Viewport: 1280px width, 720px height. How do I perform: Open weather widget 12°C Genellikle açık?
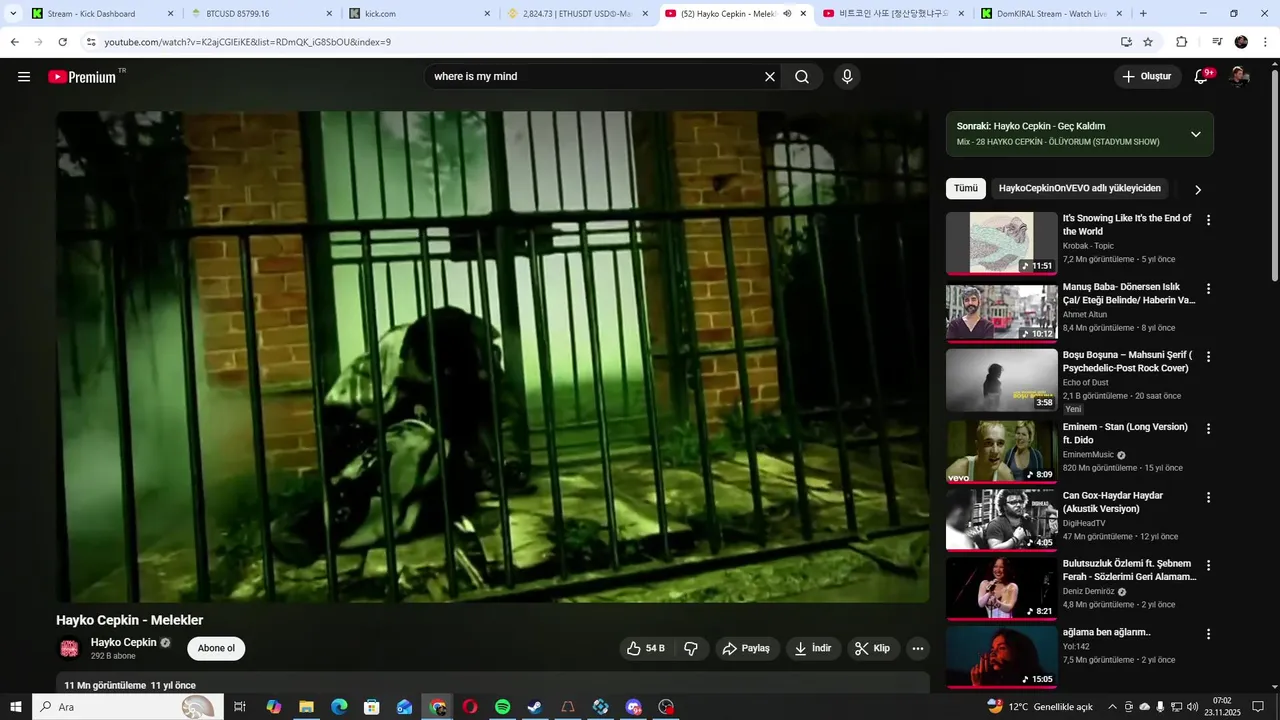tap(1041, 707)
